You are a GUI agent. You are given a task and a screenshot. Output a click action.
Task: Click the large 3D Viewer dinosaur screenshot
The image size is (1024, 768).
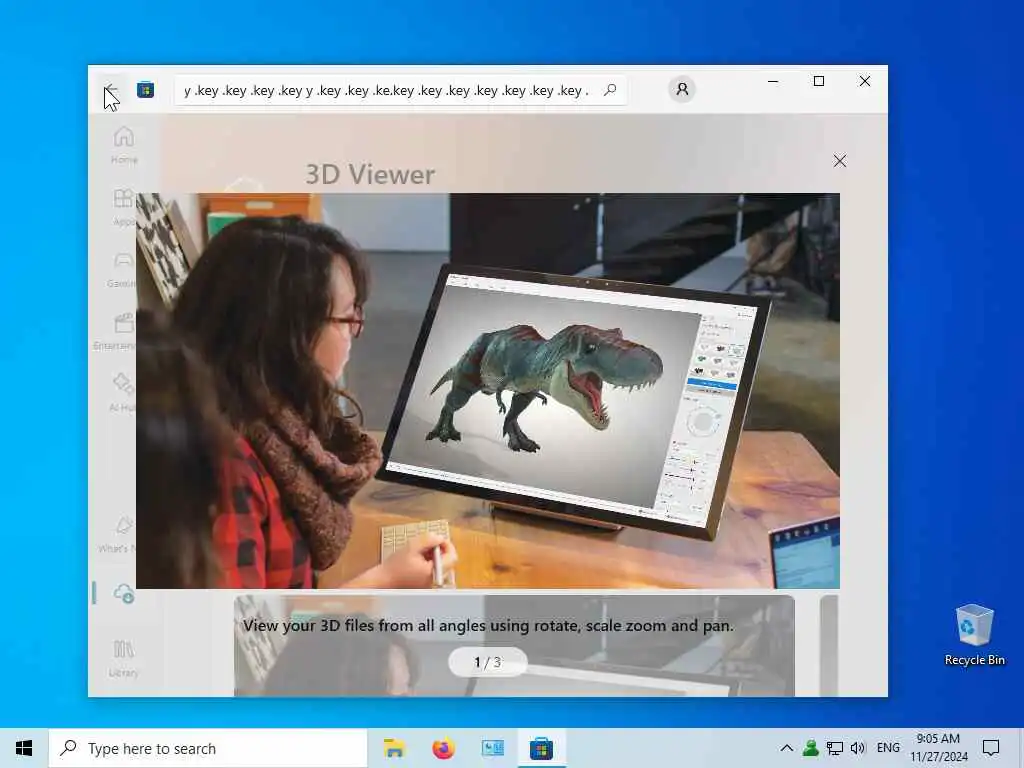coord(488,391)
